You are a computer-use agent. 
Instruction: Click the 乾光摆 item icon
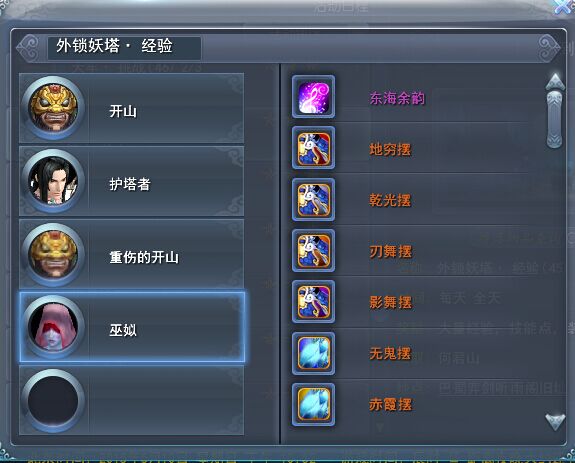click(314, 199)
